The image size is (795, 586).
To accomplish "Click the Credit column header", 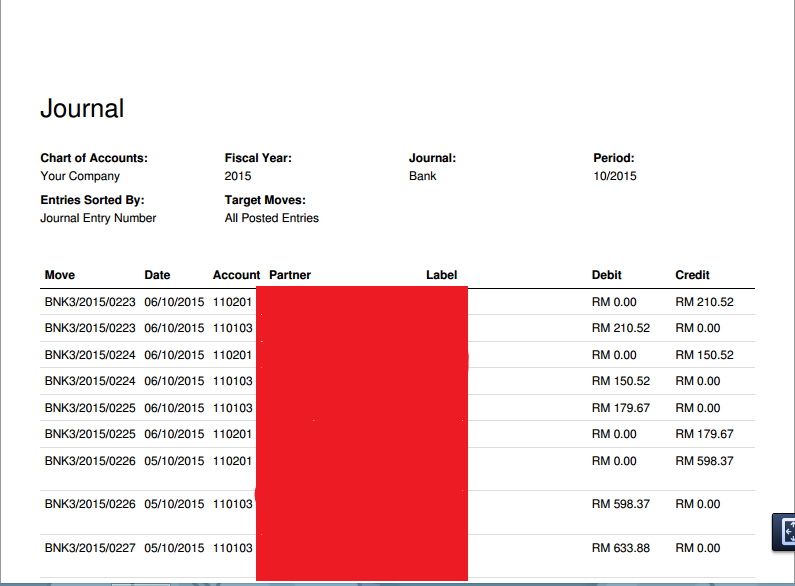I will (x=692, y=275).
